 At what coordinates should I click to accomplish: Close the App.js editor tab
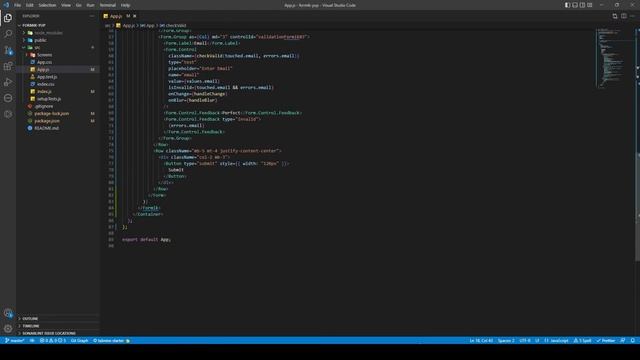135,16
